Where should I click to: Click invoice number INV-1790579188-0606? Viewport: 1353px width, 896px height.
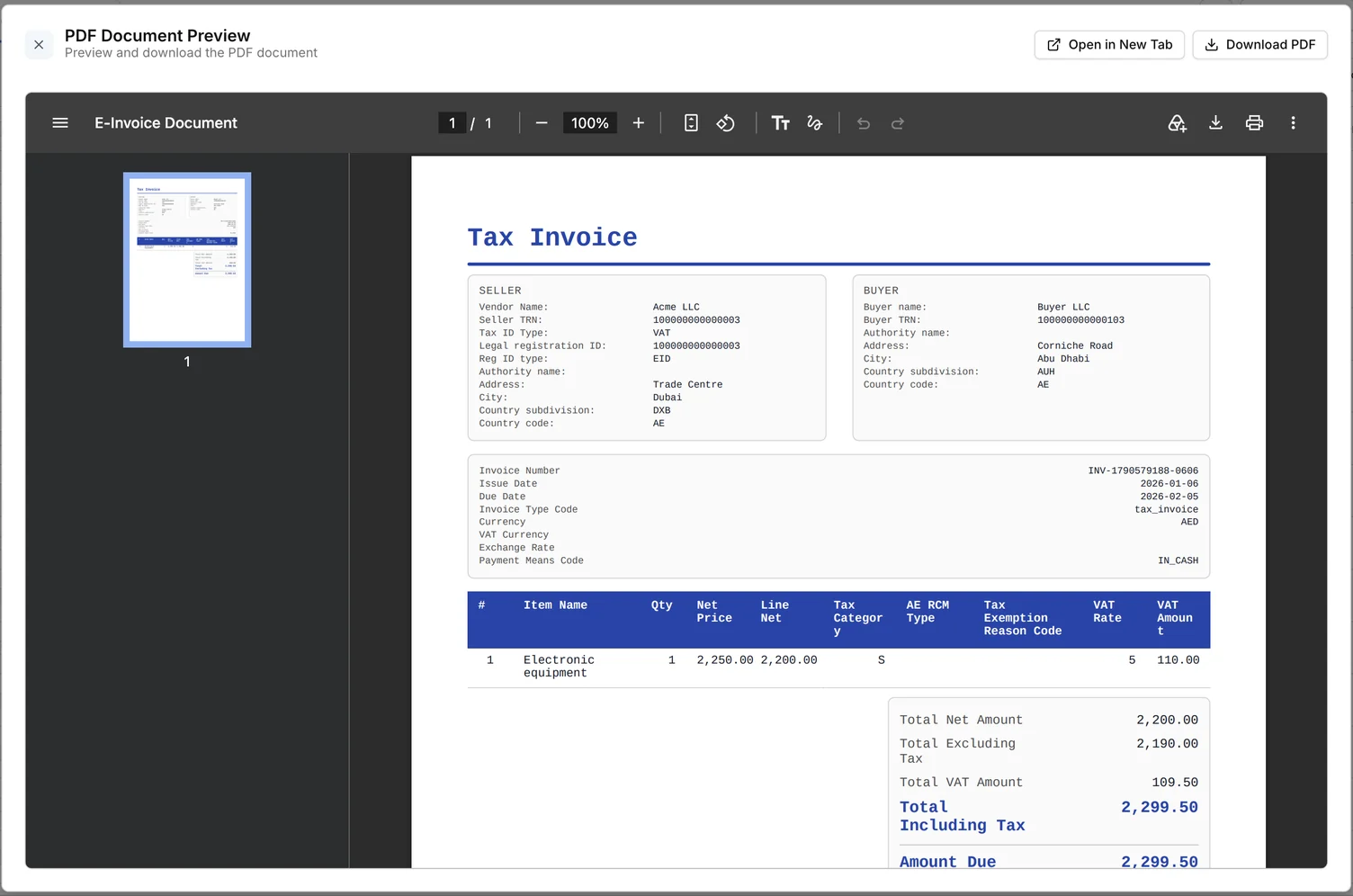(x=1142, y=470)
